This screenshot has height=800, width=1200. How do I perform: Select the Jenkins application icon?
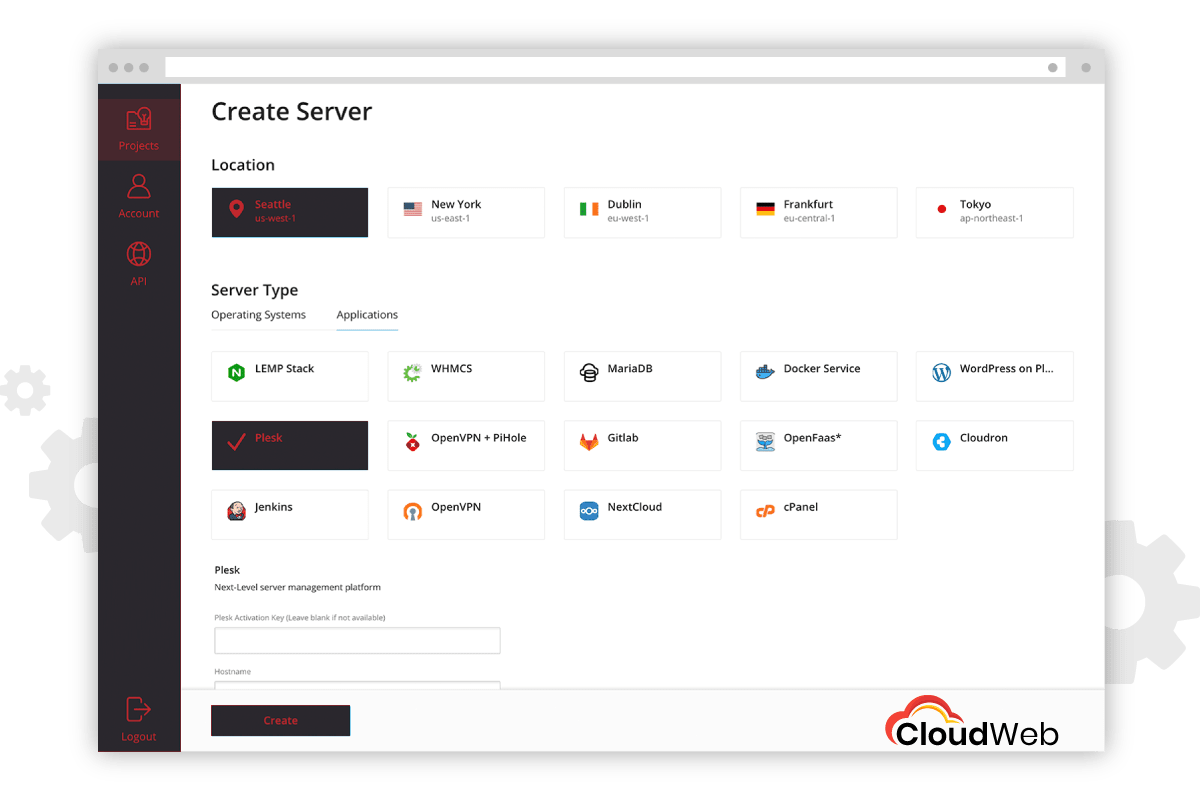(x=236, y=511)
